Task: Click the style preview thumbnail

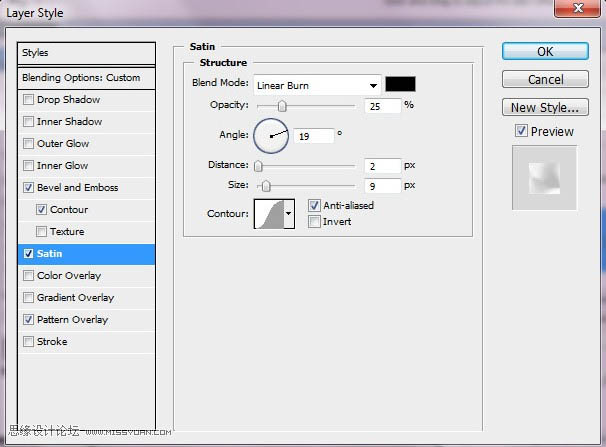Action: coord(544,178)
